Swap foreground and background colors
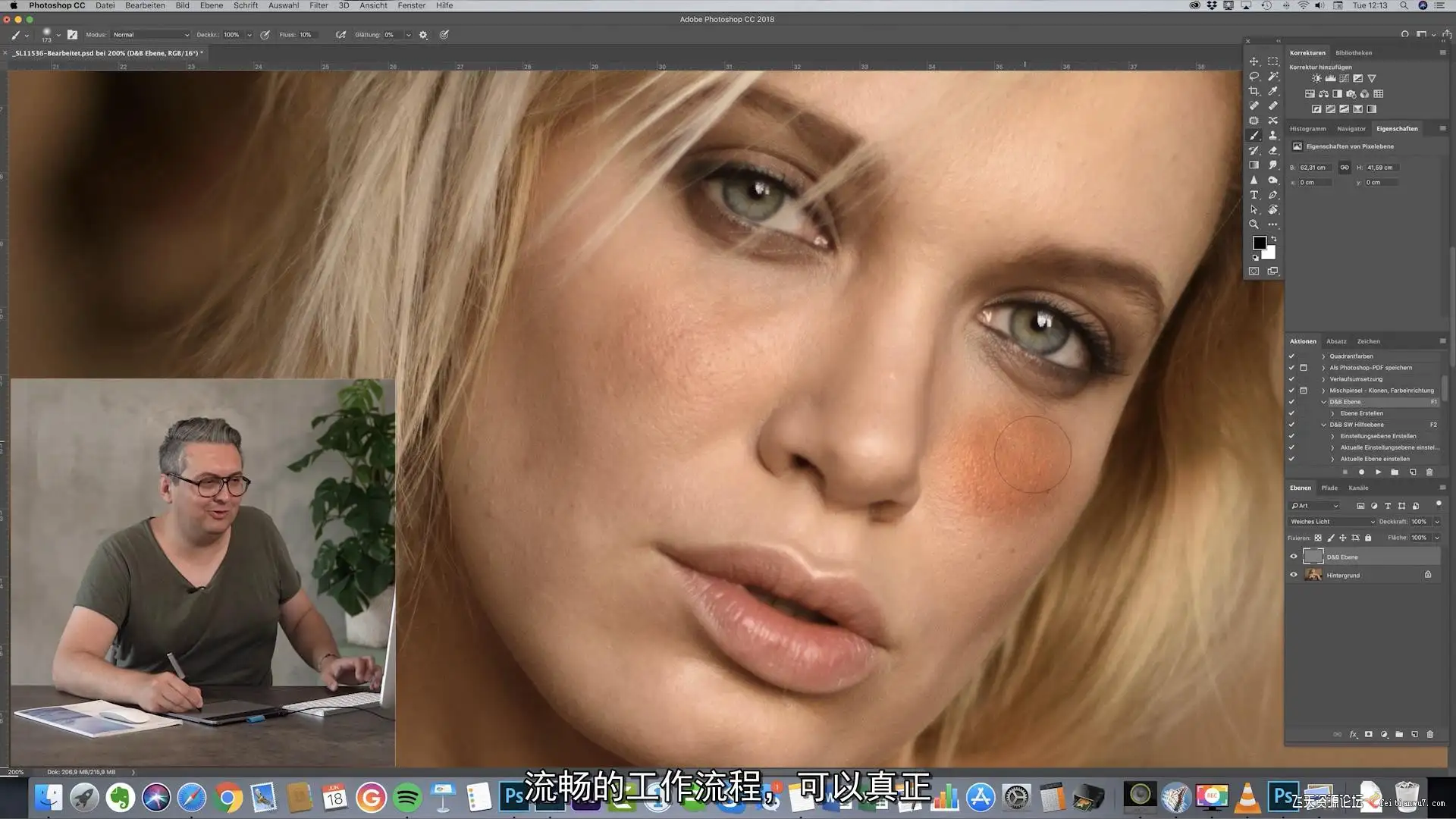The width and height of the screenshot is (1456, 819). pyautogui.click(x=1274, y=239)
